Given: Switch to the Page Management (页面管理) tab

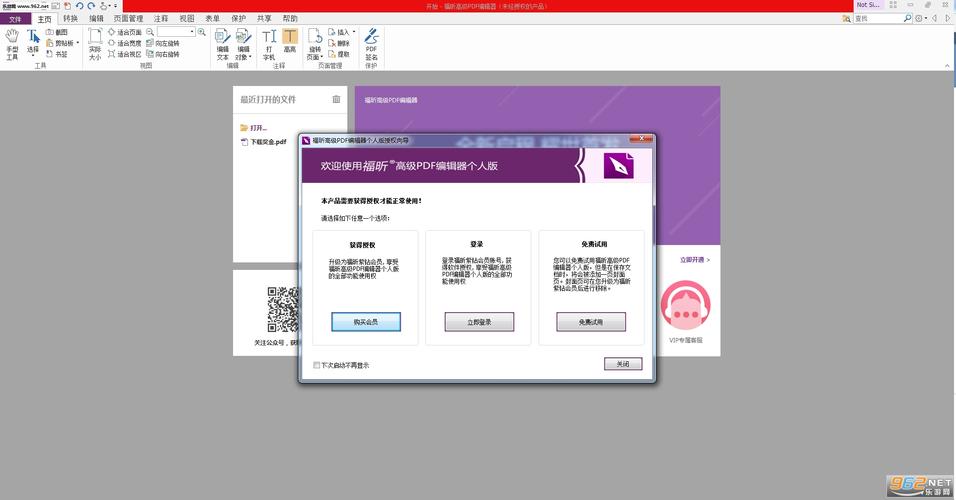Looking at the screenshot, I should coord(128,19).
